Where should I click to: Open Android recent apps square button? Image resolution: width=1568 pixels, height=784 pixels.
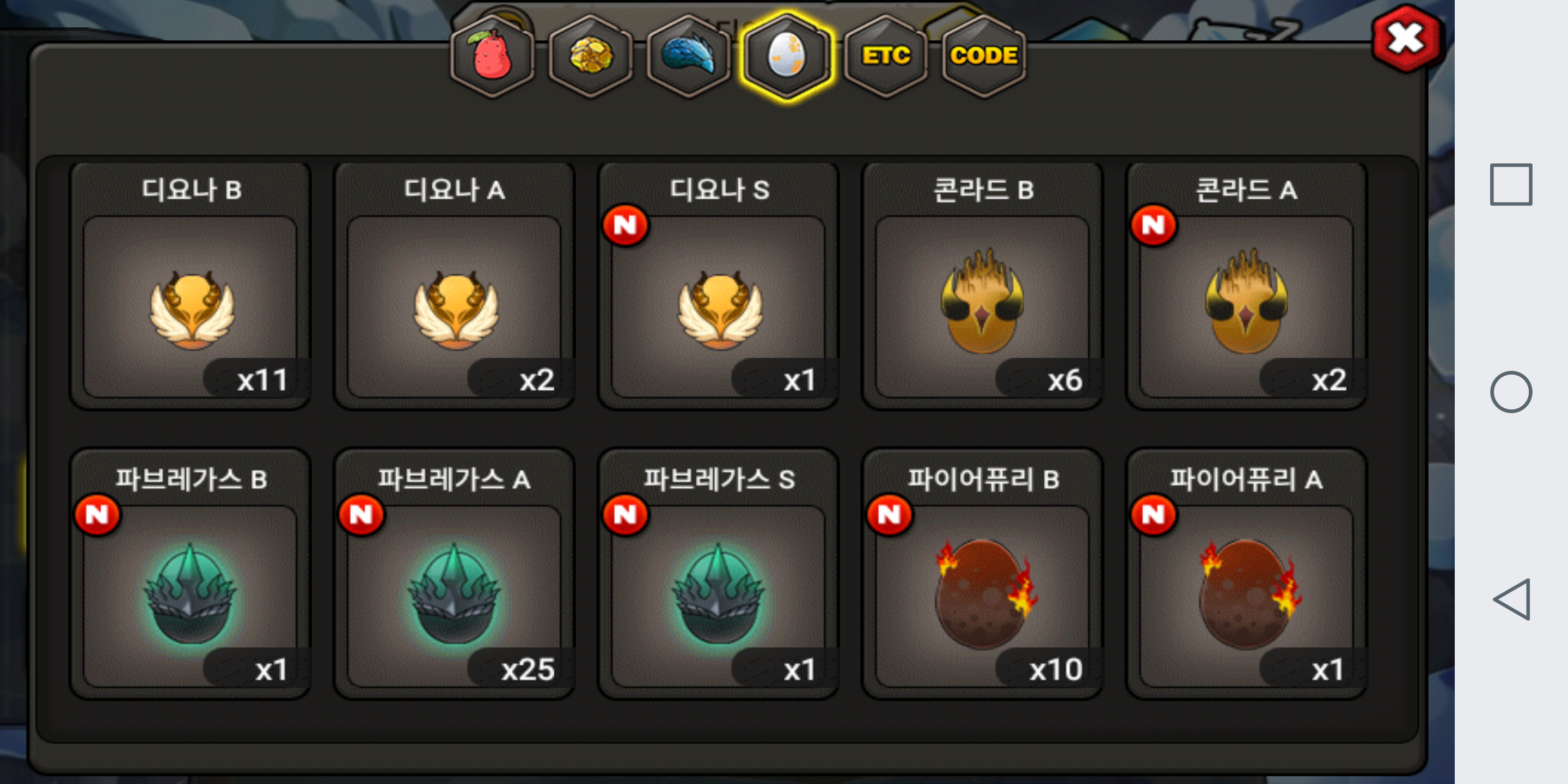[x=1511, y=185]
